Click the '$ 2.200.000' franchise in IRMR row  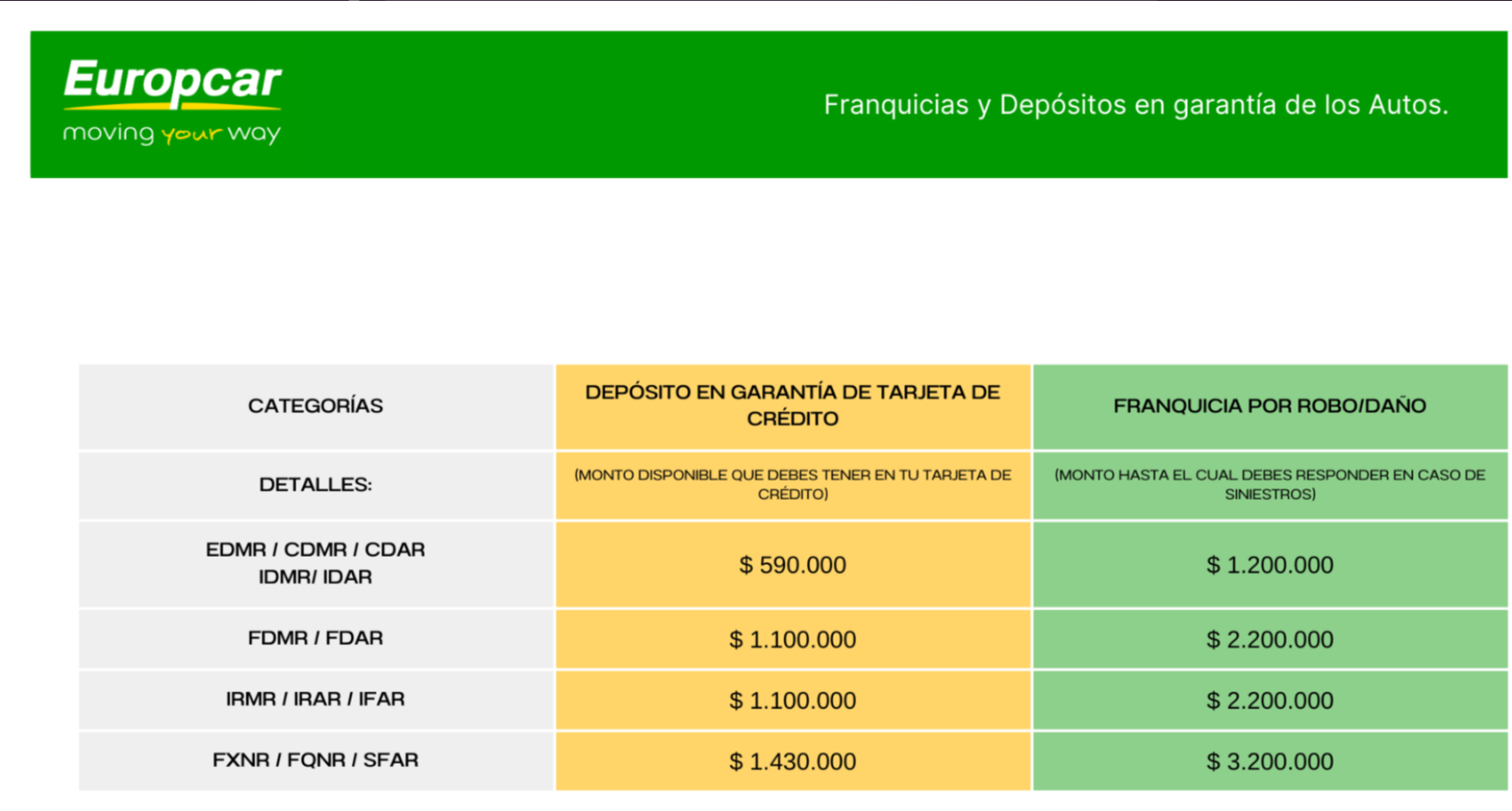pyautogui.click(x=1270, y=701)
